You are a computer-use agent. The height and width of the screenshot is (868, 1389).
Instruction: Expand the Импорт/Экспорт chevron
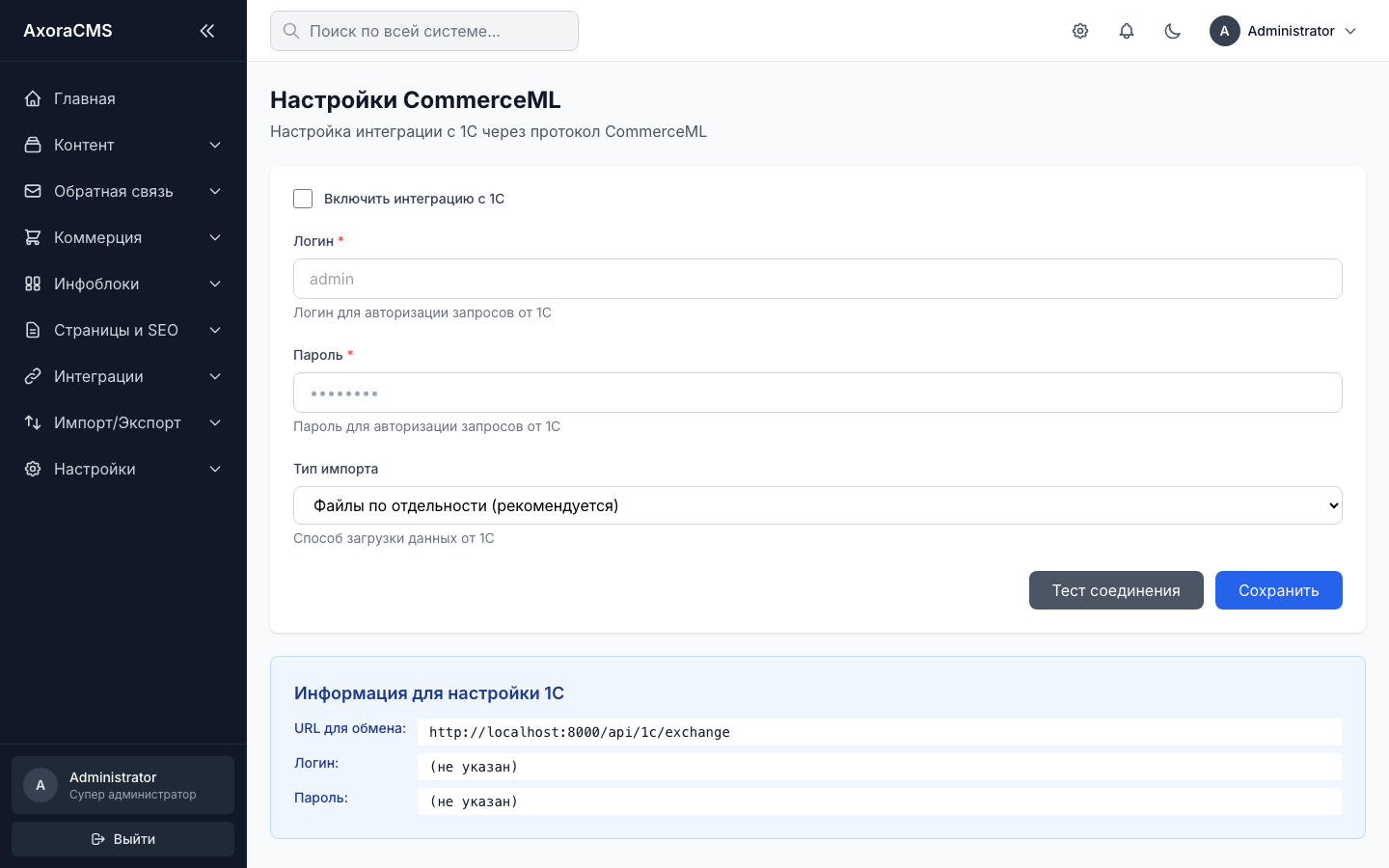tap(215, 422)
